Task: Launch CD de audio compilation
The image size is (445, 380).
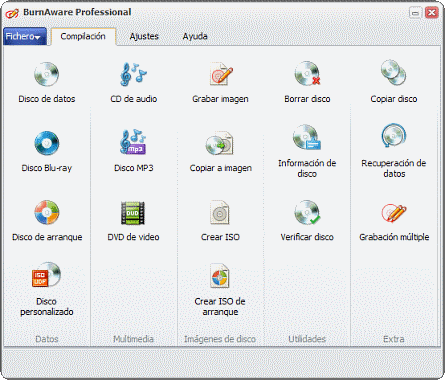Action: (133, 82)
